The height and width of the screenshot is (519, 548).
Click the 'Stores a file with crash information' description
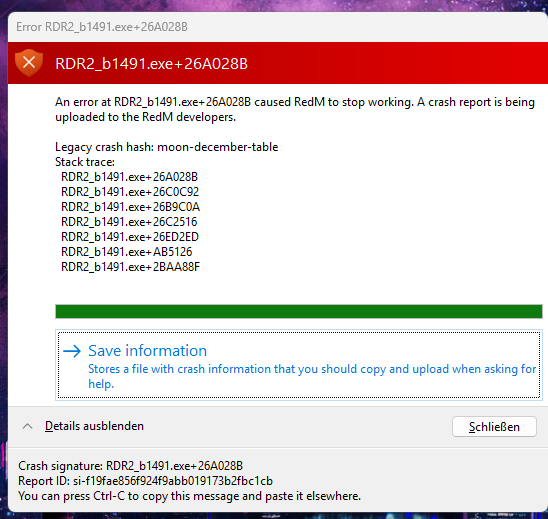[312, 376]
